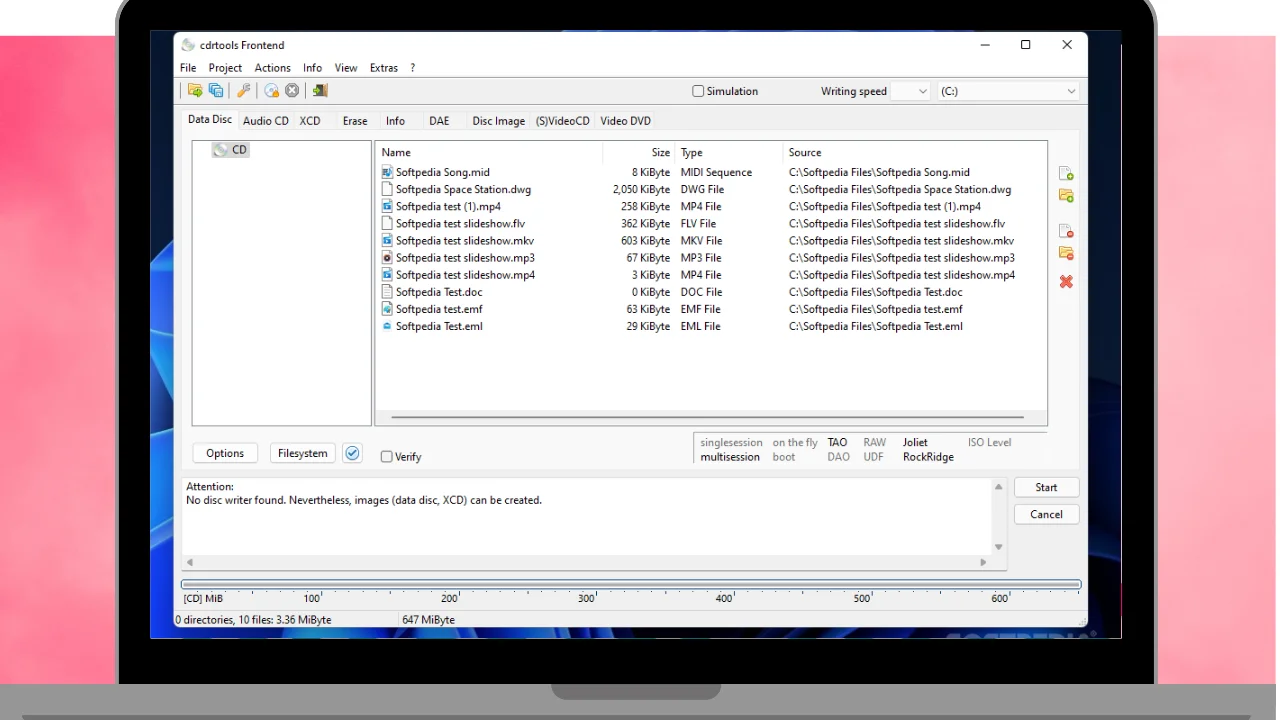The image size is (1280, 720).
Task: Click the gray abort circle toolbar icon
Action: pyautogui.click(x=292, y=91)
